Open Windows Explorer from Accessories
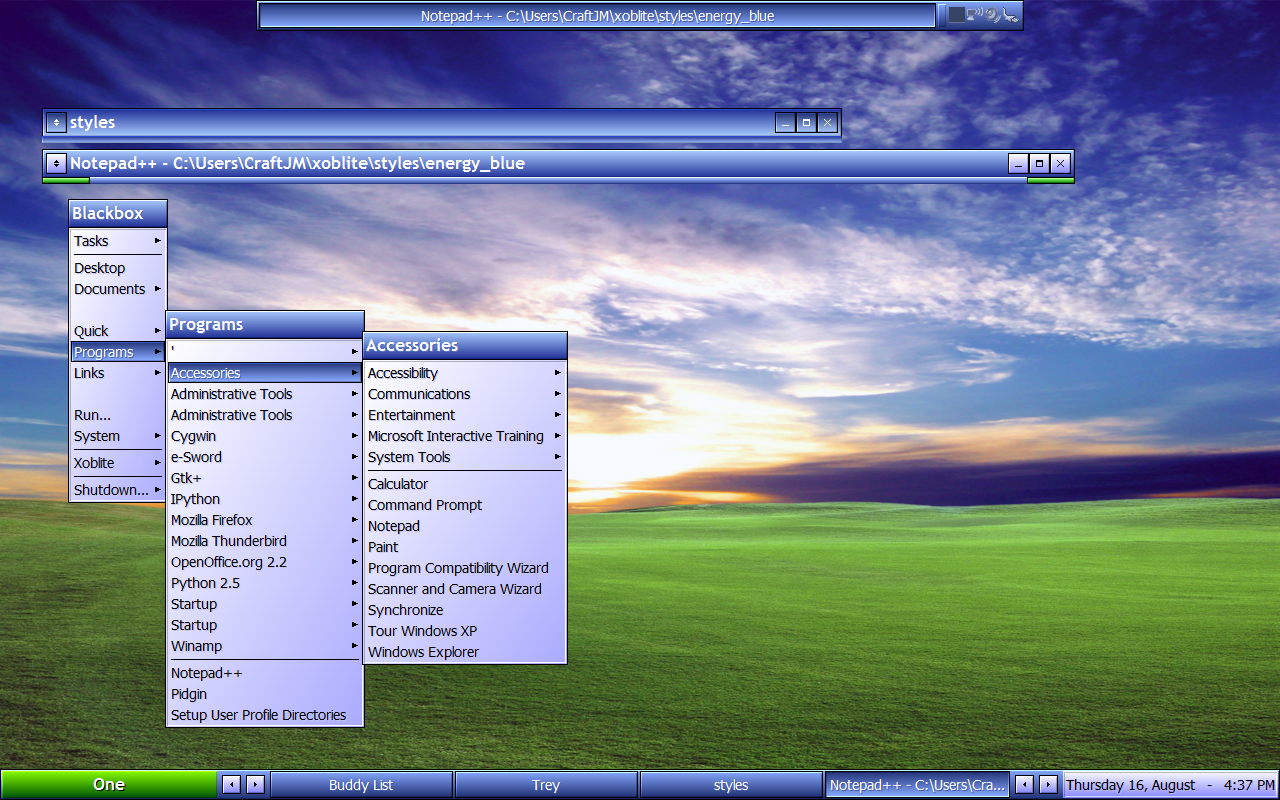This screenshot has height=800, width=1280. [x=465, y=652]
